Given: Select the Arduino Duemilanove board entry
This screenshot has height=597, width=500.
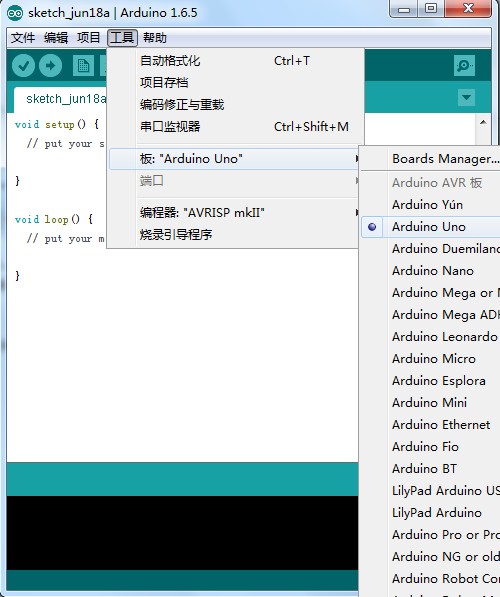Looking at the screenshot, I should (x=430, y=249).
